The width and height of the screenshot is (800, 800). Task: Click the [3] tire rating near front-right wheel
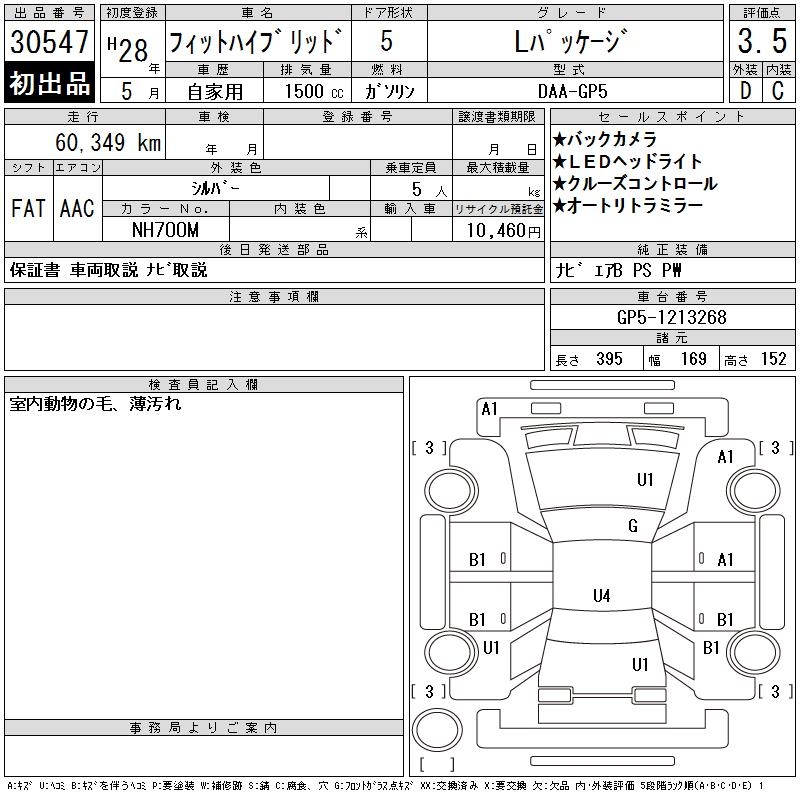tap(776, 448)
